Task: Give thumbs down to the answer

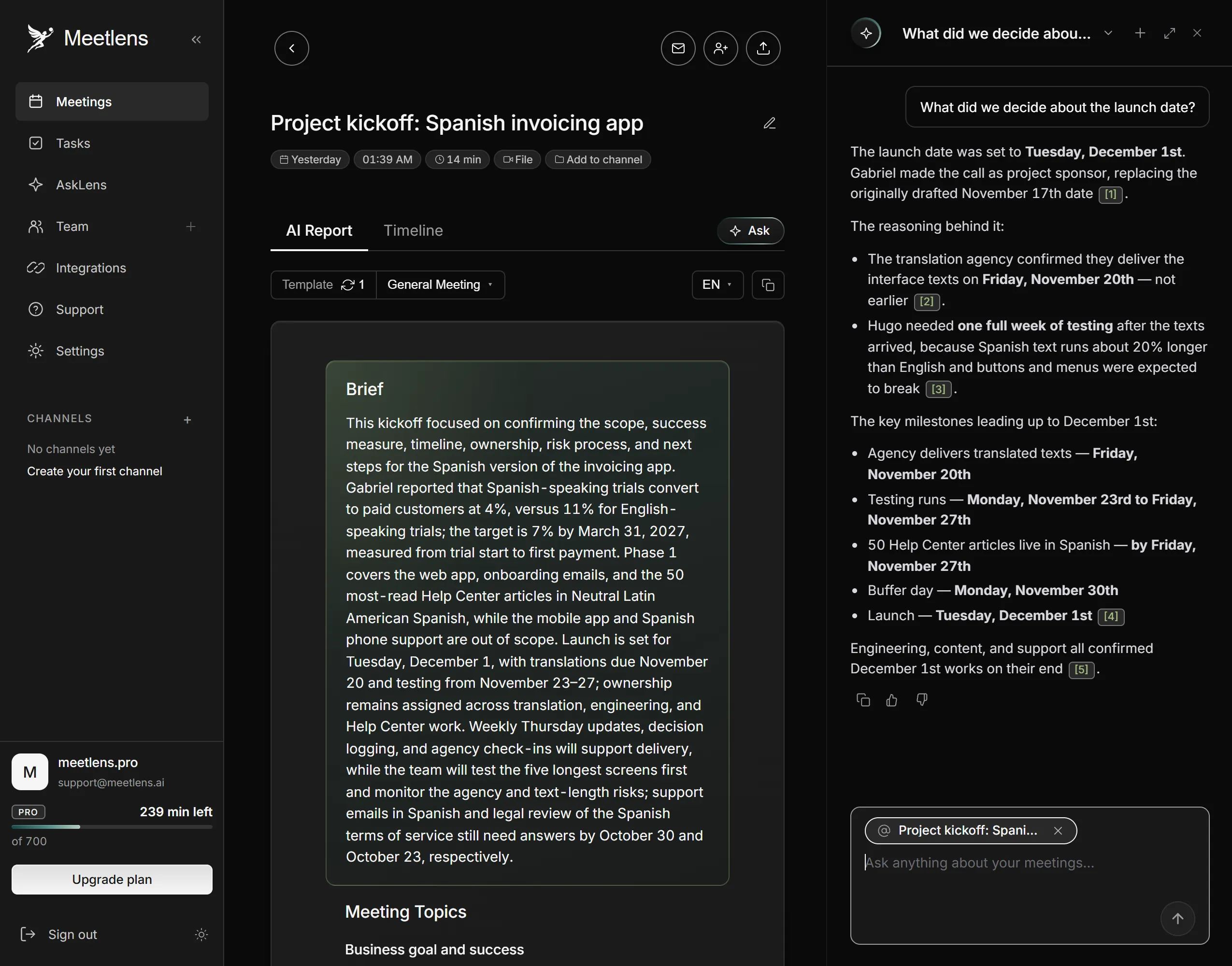Action: coord(922,700)
